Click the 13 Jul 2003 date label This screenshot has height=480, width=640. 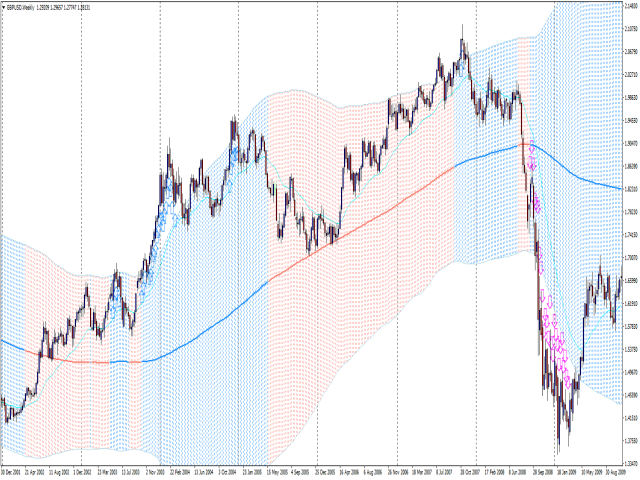pyautogui.click(x=131, y=472)
